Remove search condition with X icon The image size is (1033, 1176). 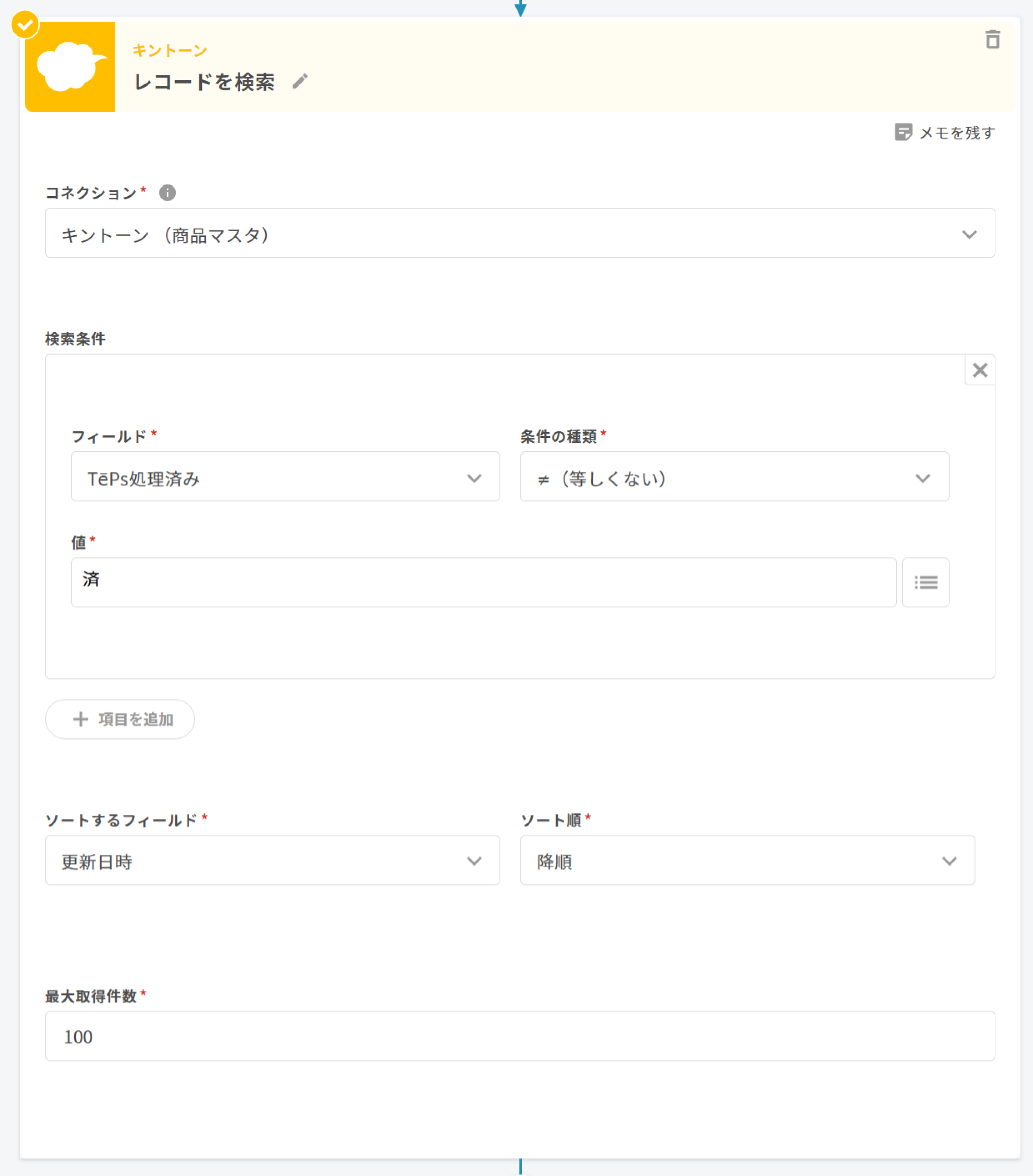[x=979, y=370]
